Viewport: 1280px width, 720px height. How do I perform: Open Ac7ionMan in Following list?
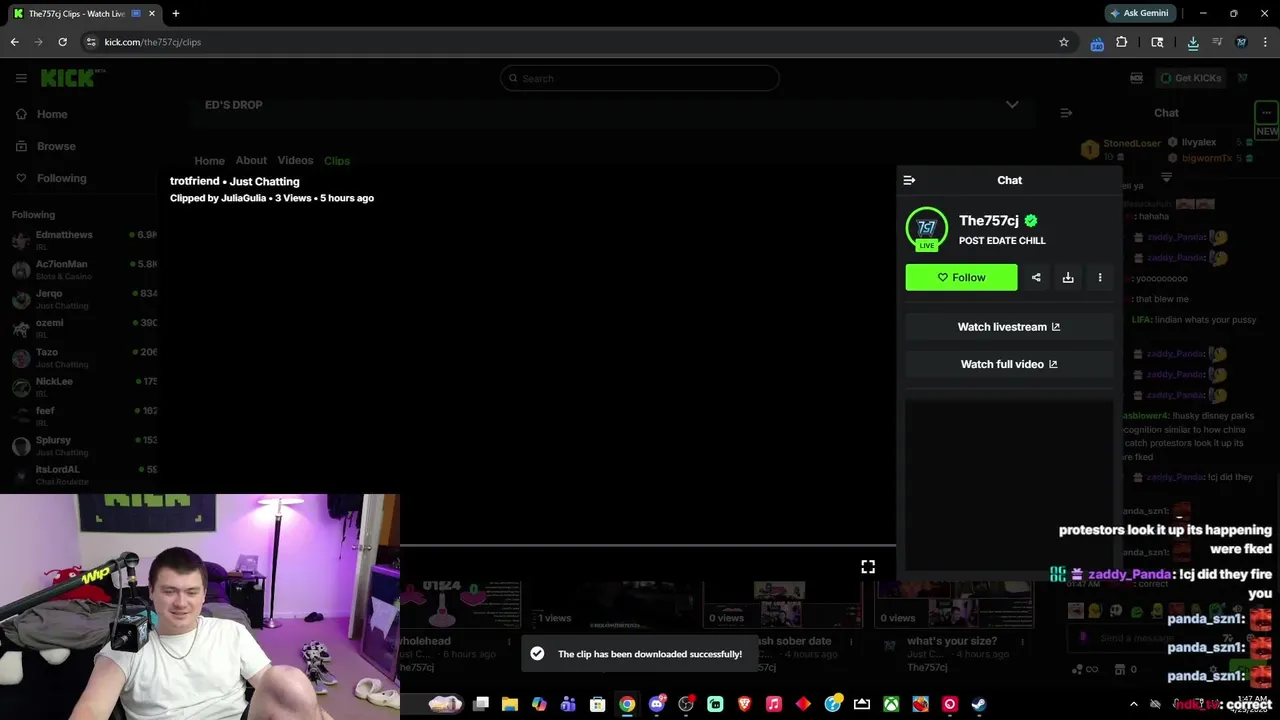tap(84, 269)
